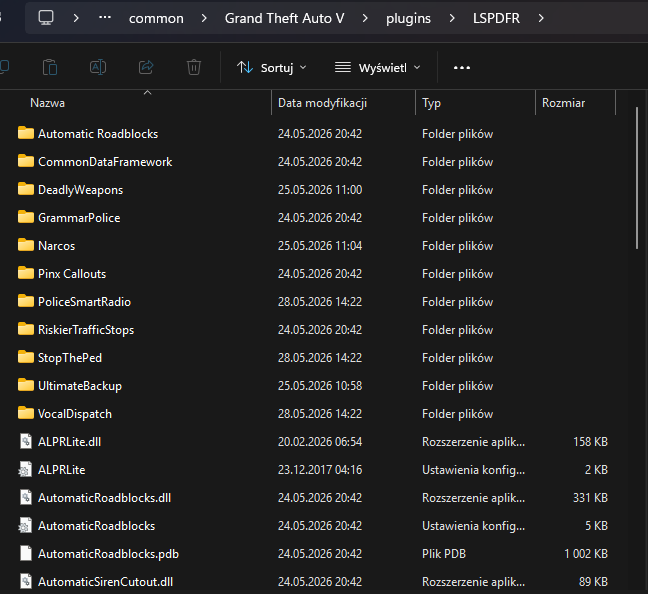The width and height of the screenshot is (648, 594).
Task: Click the Delete trash icon
Action: (x=194, y=67)
